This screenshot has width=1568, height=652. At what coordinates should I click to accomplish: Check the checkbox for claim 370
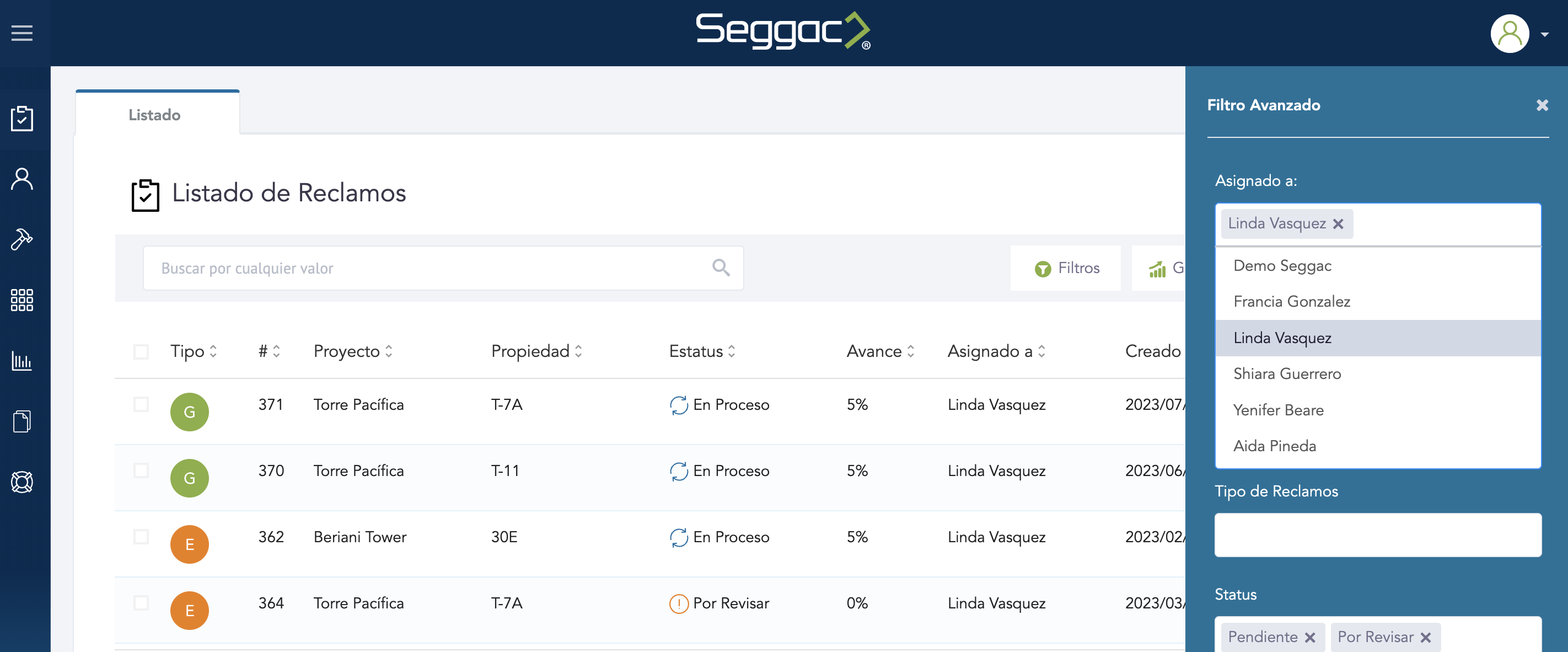point(141,471)
